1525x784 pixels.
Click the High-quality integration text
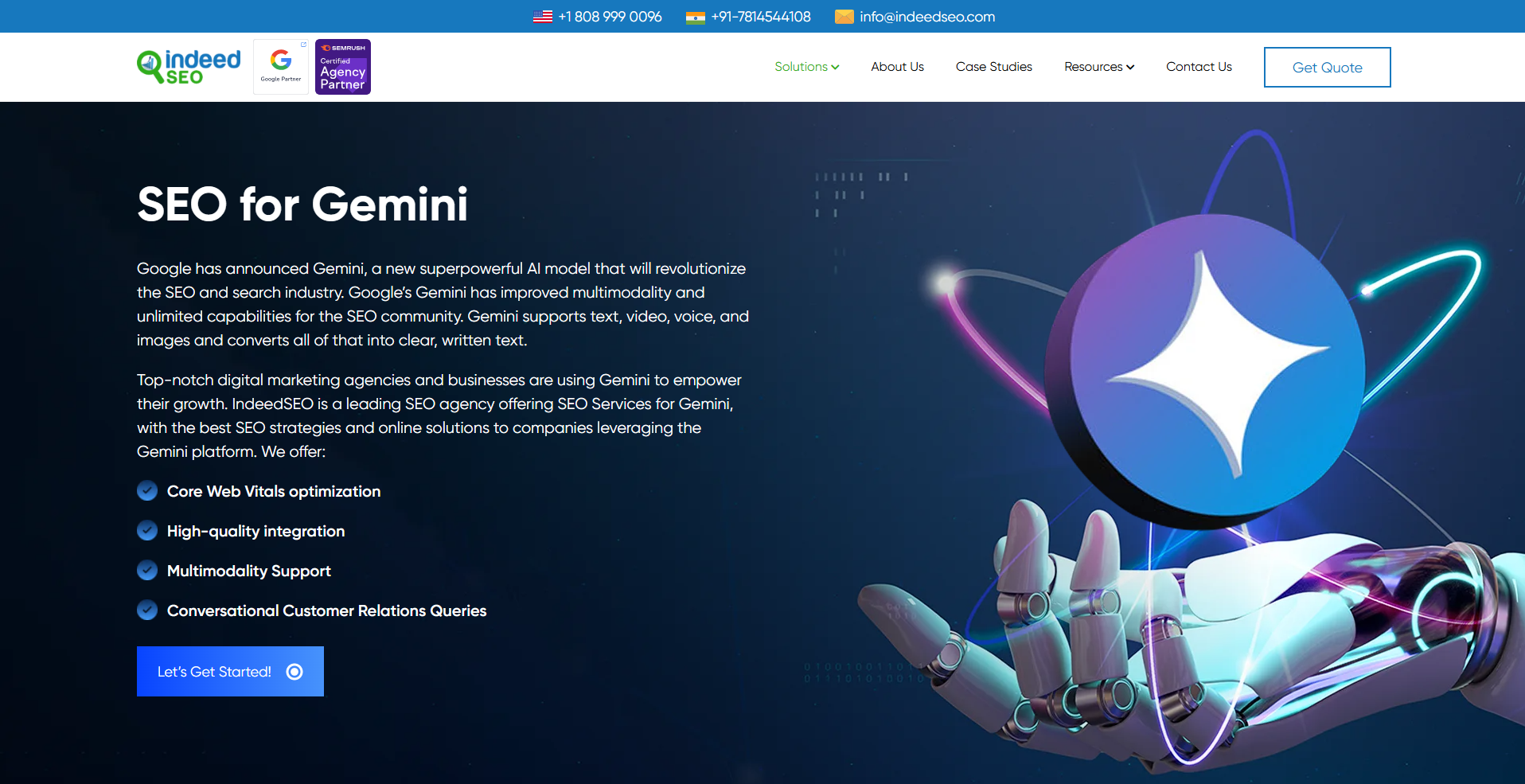pos(255,531)
